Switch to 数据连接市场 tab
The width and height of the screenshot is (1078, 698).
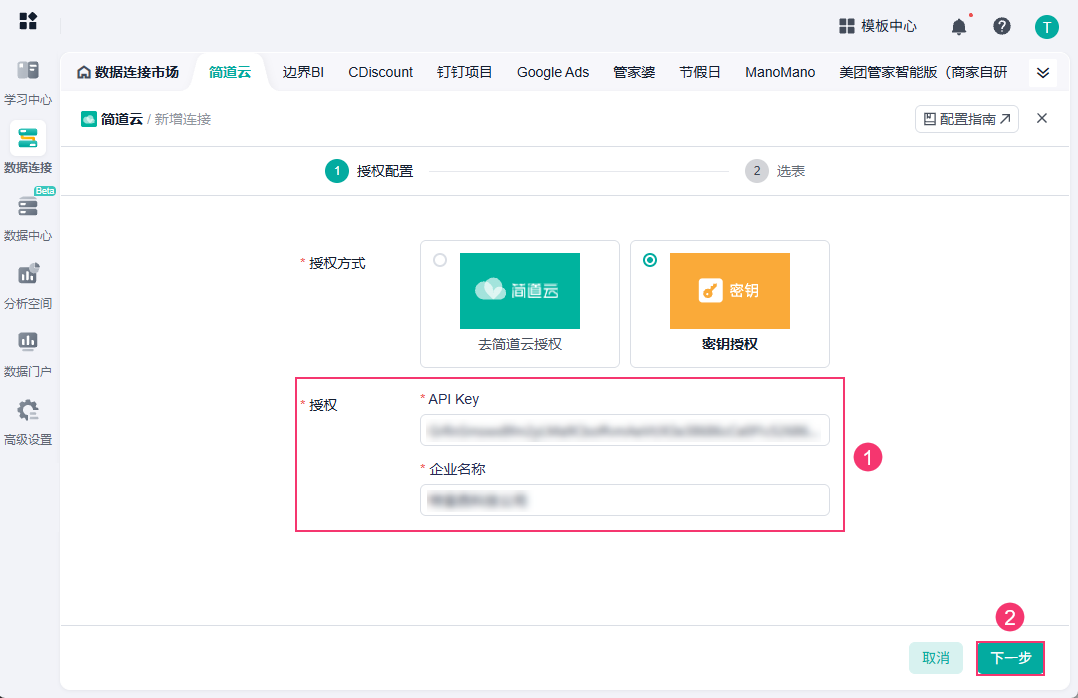point(128,72)
